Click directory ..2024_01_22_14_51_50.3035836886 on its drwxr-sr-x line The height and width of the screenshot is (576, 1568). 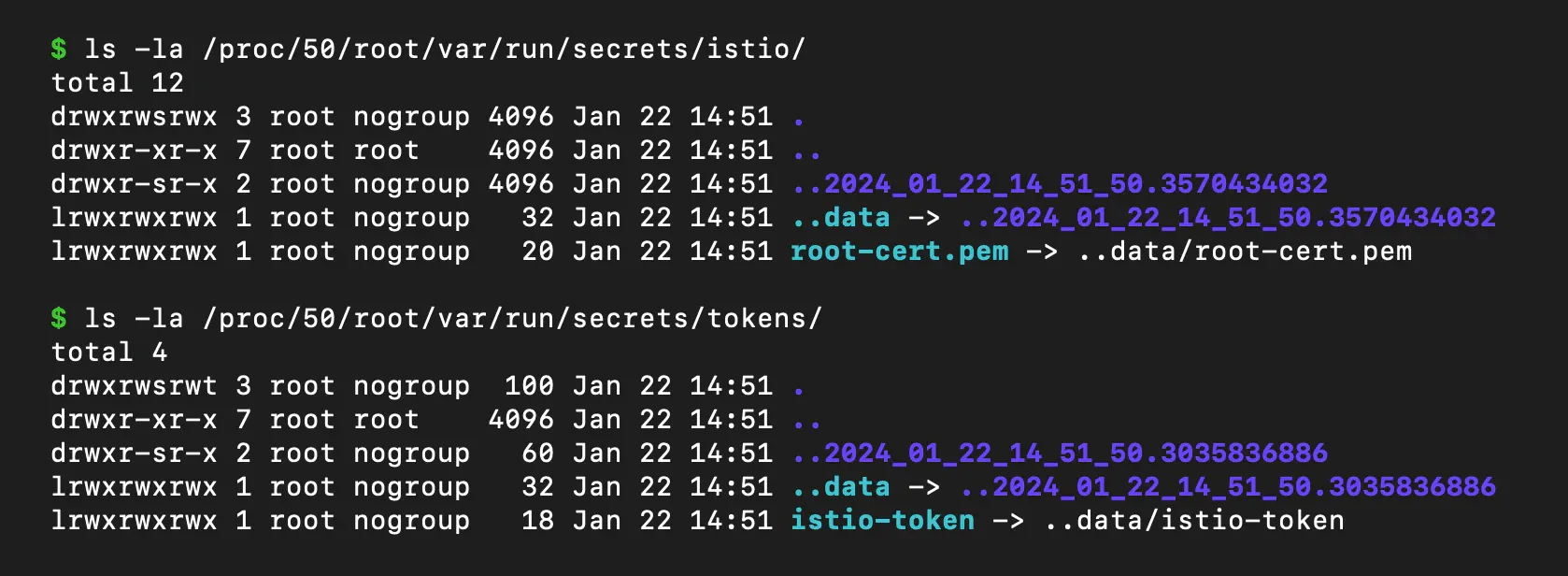1060,454
